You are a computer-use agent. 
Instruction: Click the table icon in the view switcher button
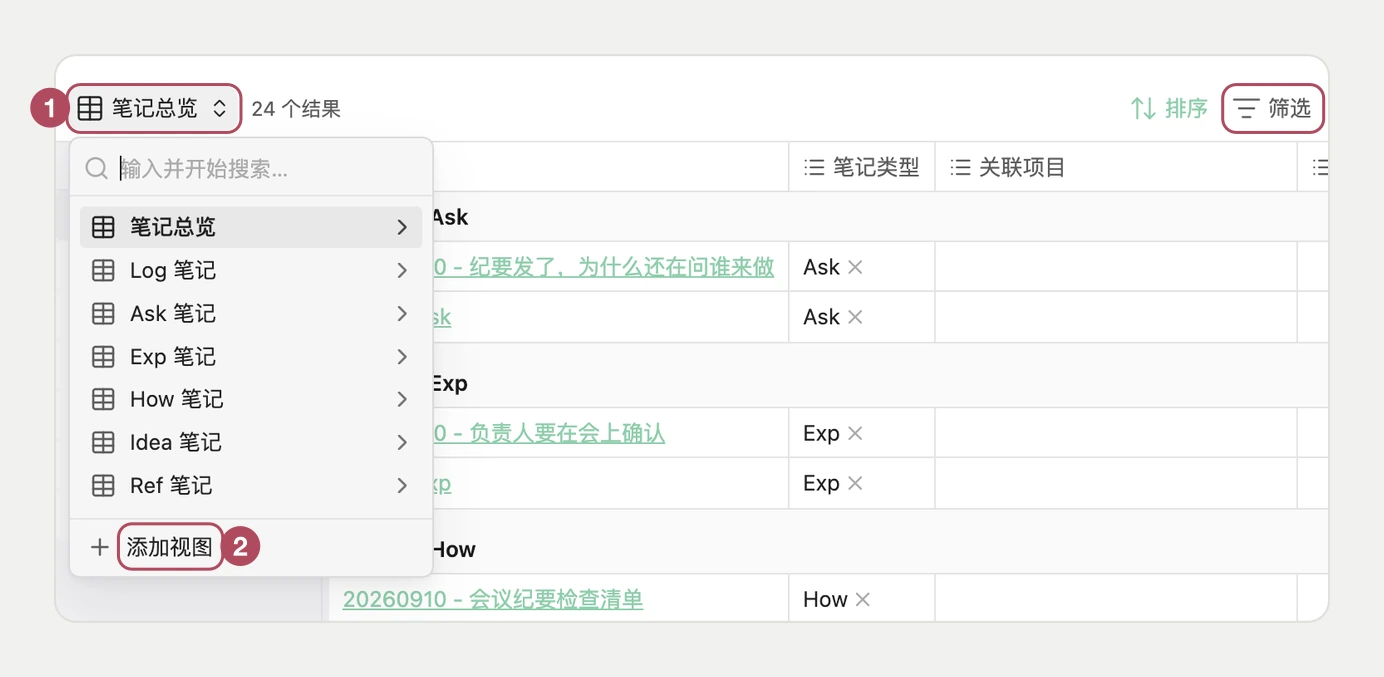[90, 108]
